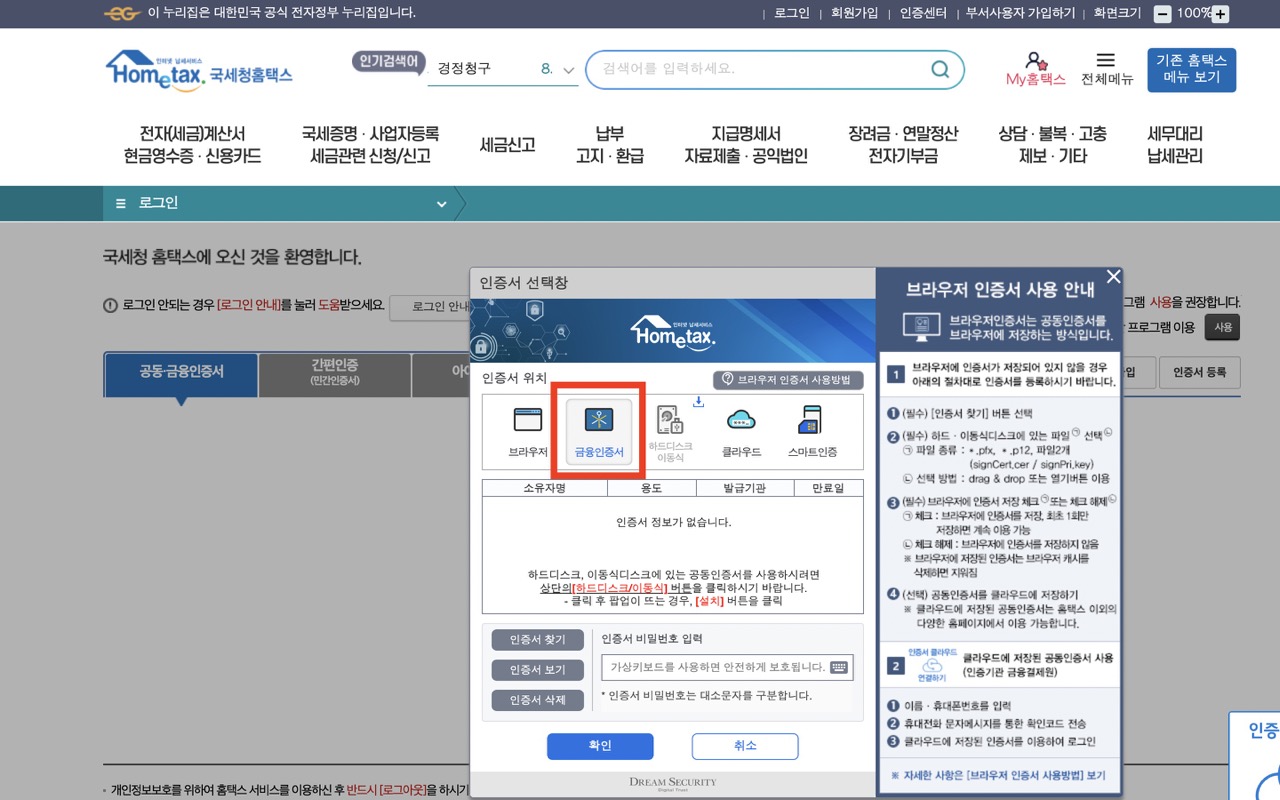Open the 전체메뉴 hamburger icon

(1106, 60)
